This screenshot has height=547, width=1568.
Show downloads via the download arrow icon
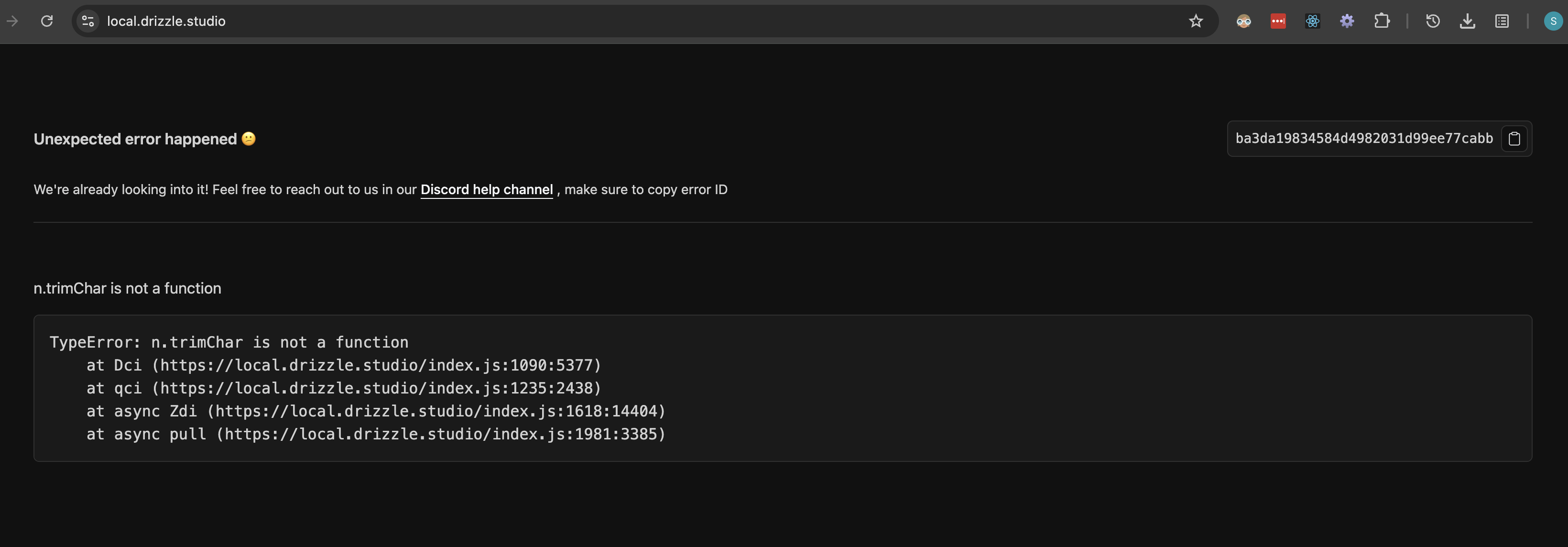[1467, 22]
